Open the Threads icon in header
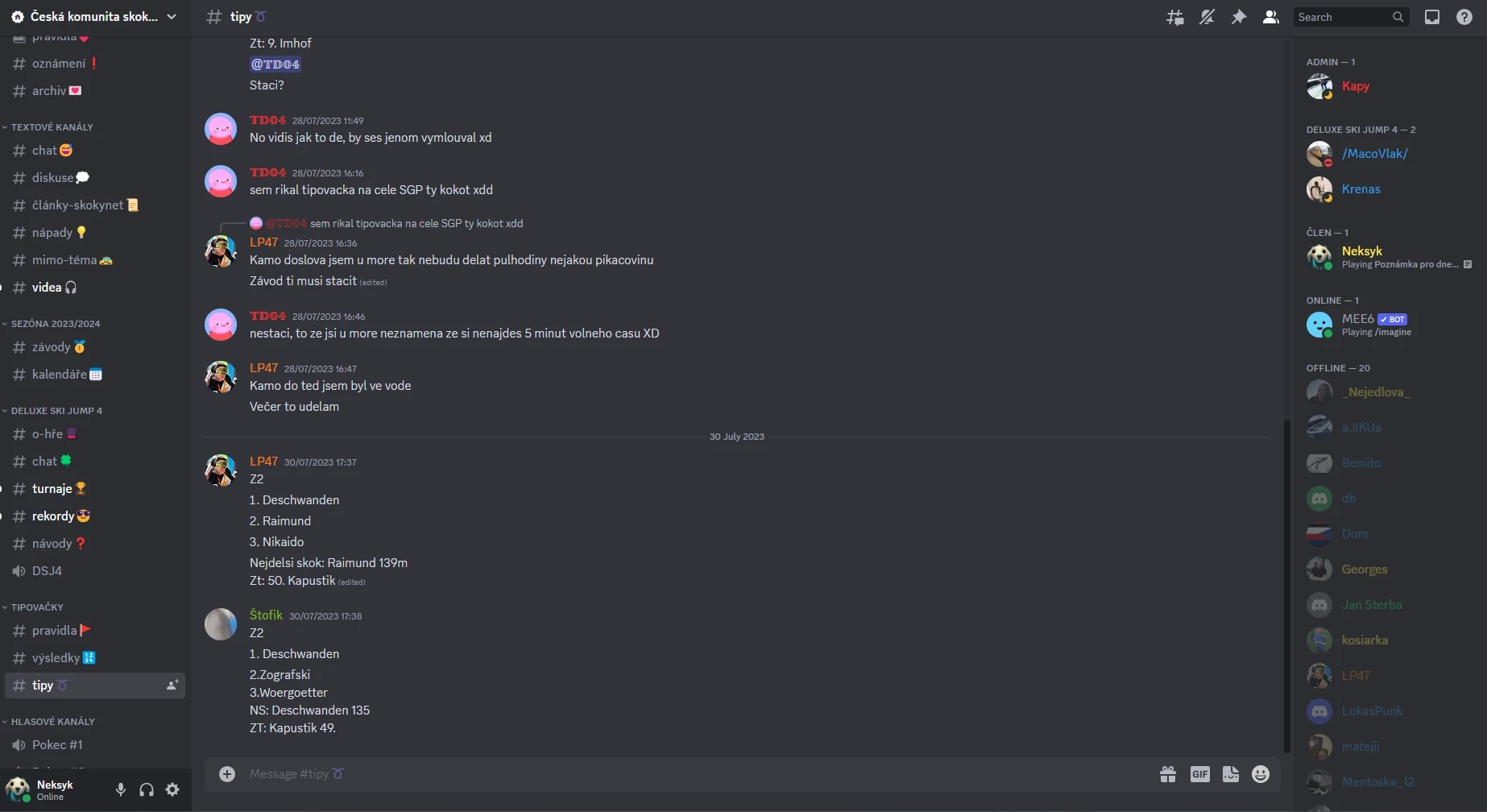Viewport: 1487px width, 812px height. (x=1175, y=17)
